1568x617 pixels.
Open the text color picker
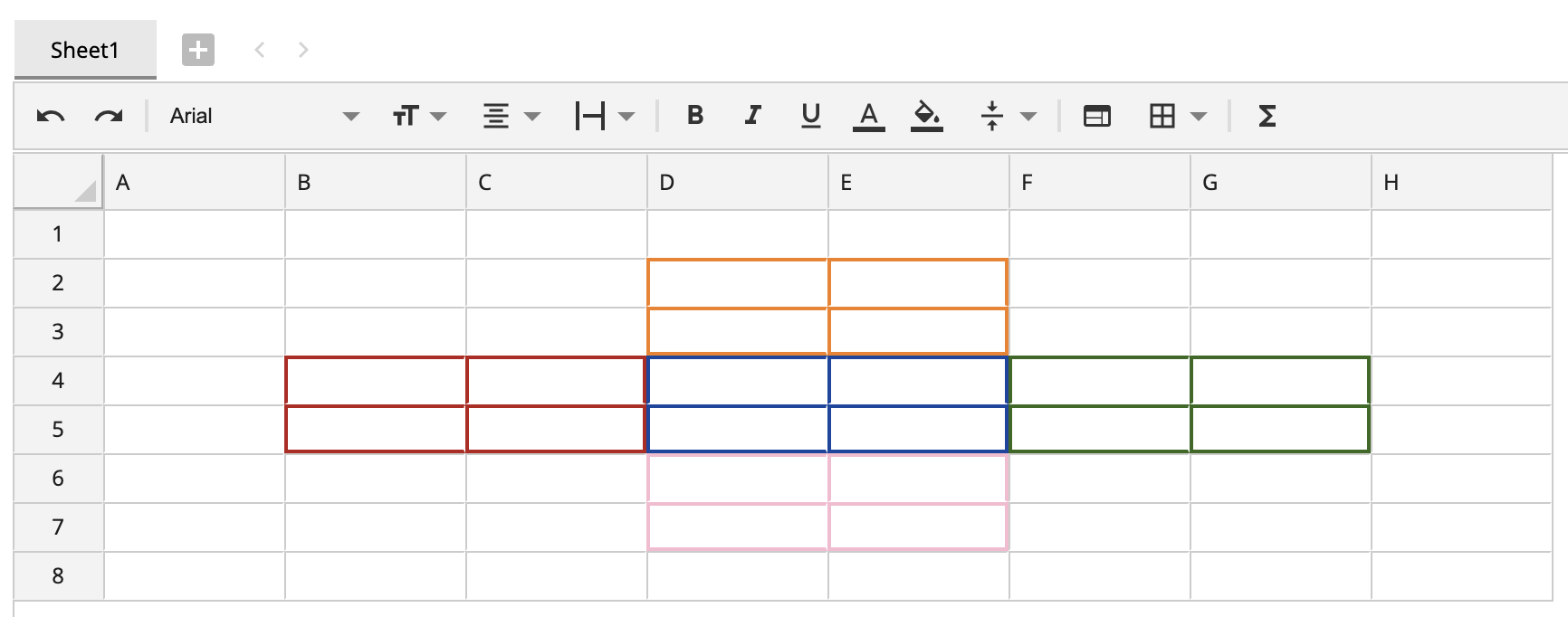pyautogui.click(x=868, y=116)
